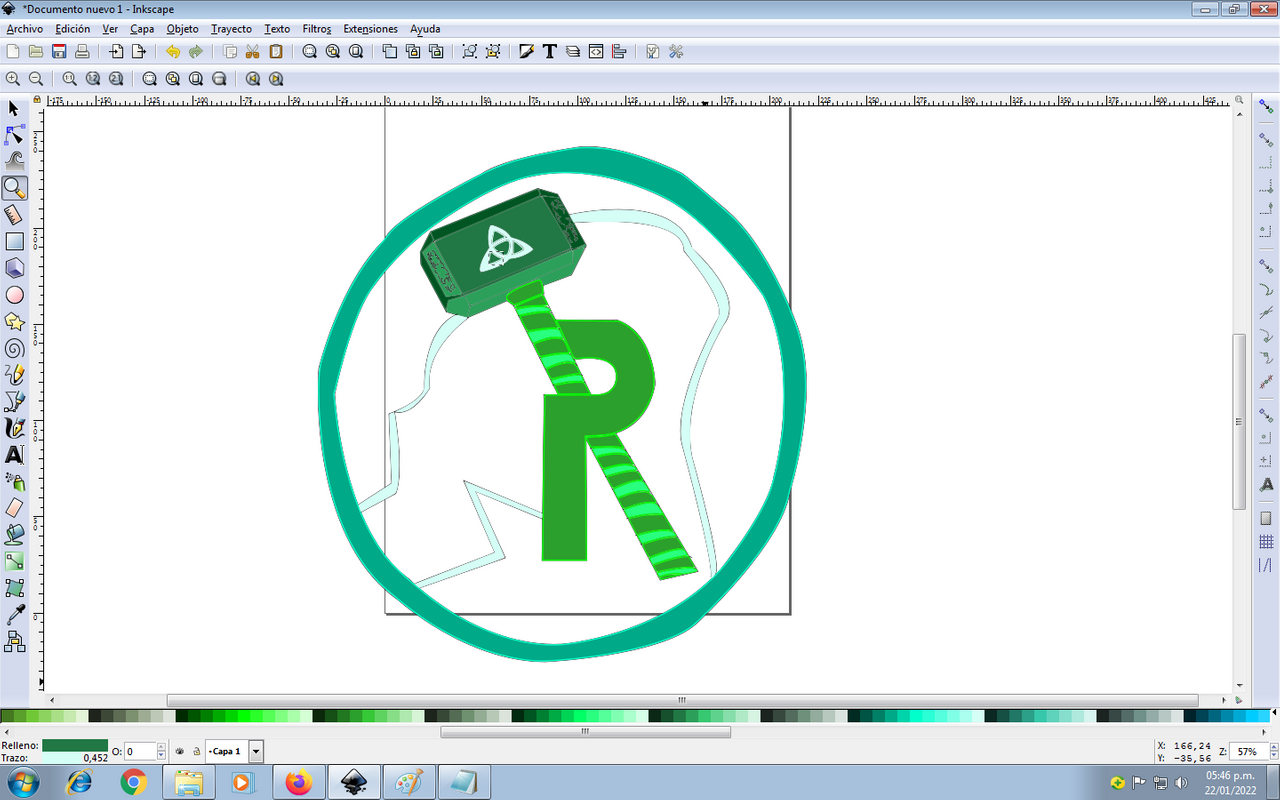The height and width of the screenshot is (800, 1280).
Task: Toggle snap to nodes and paths
Action: pos(1266,266)
